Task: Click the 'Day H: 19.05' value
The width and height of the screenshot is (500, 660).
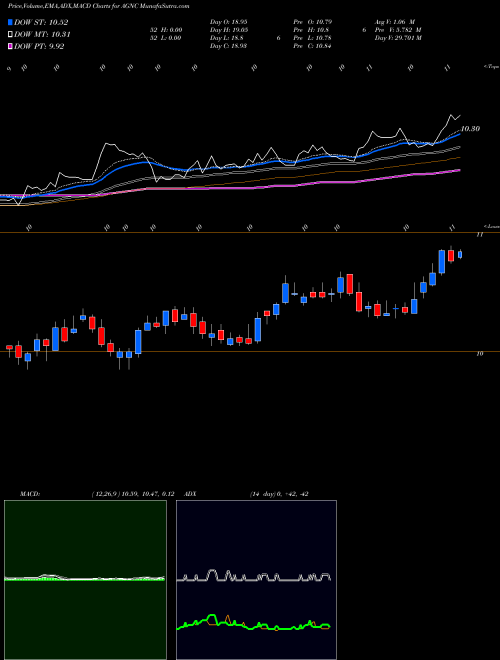Action: [229, 30]
